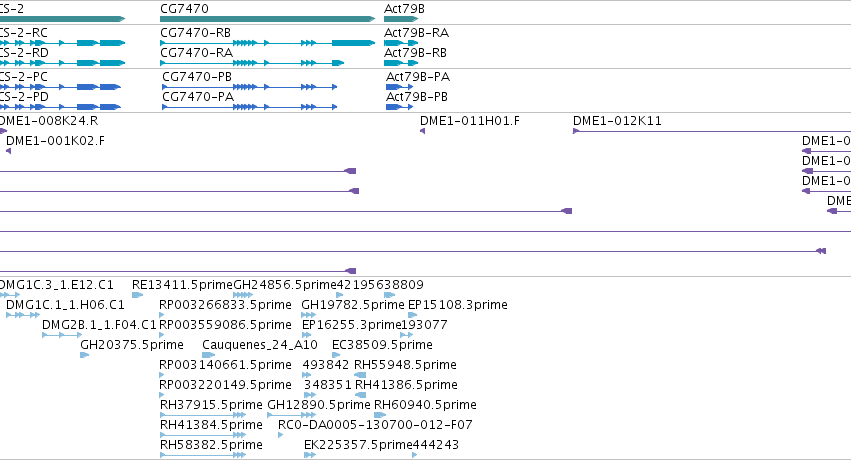Viewport: 851px width, 460px height.
Task: Select the DME1-012K11 clone line
Action: coord(712,131)
